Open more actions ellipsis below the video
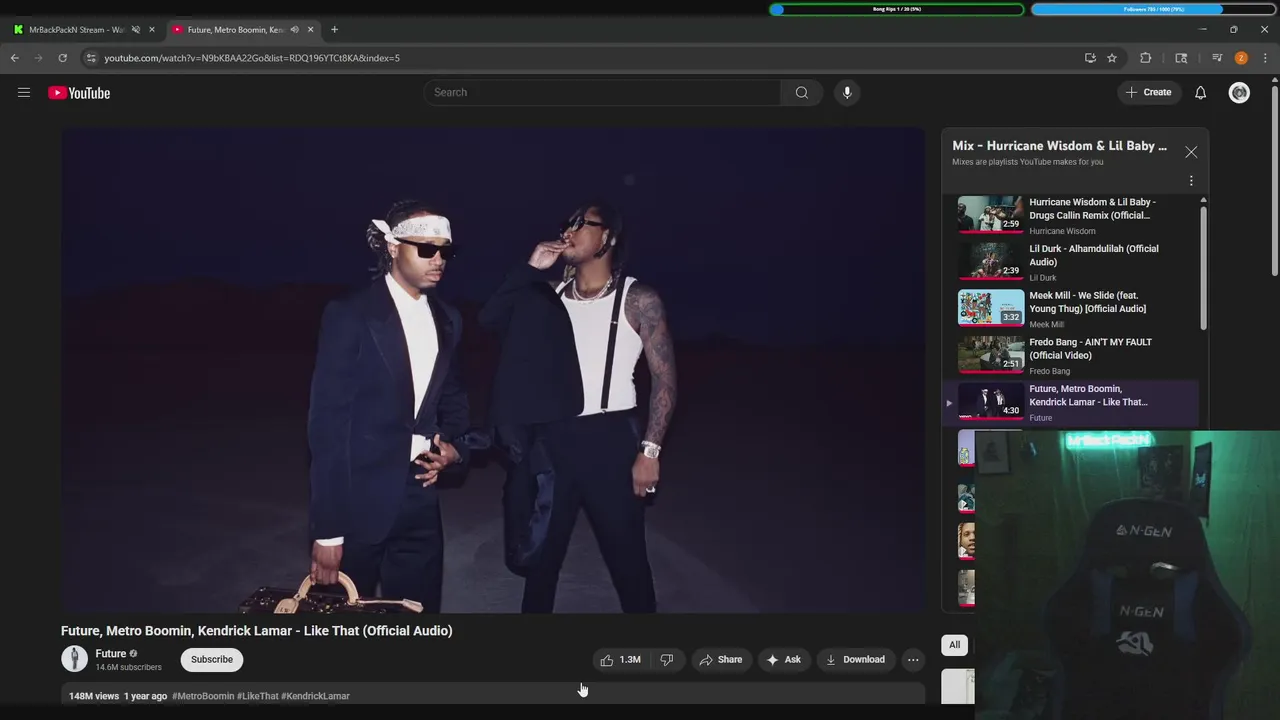Screen dimensions: 1280x720 (x=913, y=660)
